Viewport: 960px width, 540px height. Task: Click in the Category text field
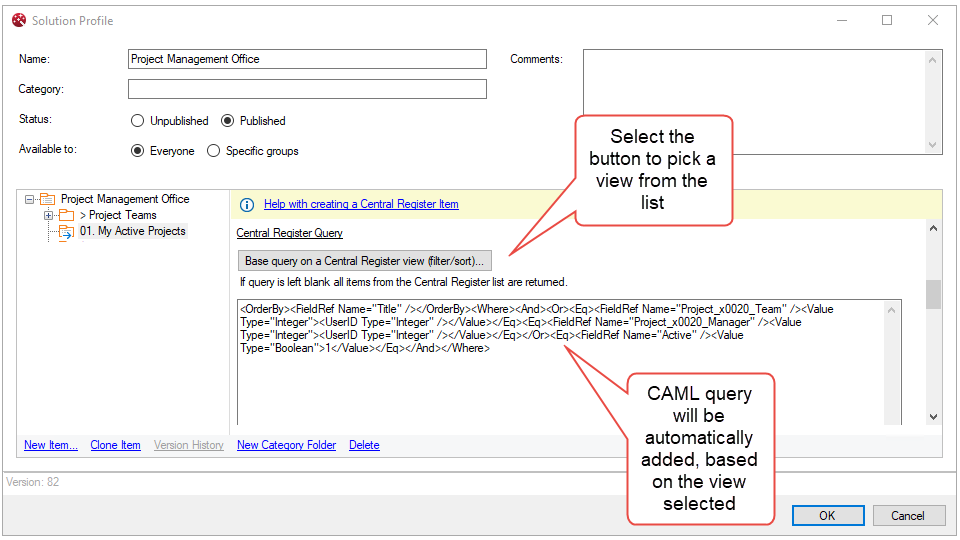tap(307, 89)
